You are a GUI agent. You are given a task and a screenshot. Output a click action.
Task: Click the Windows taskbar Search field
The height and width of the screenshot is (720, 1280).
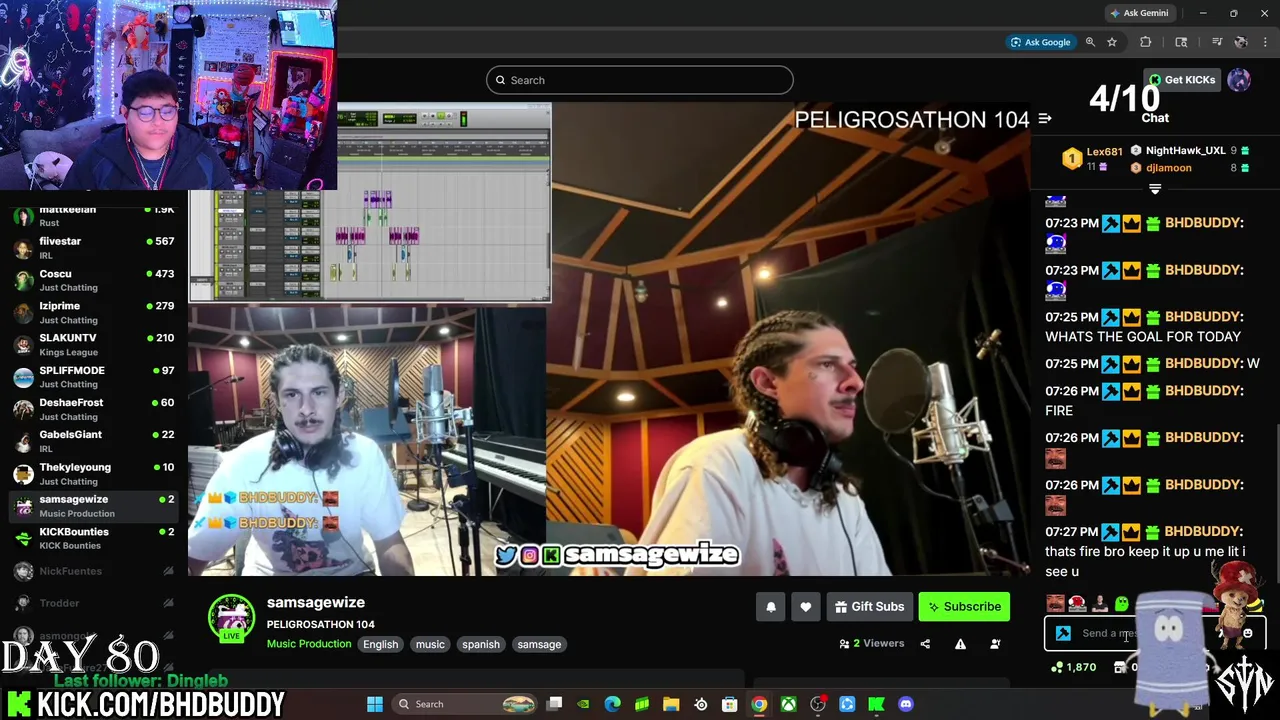point(465,704)
